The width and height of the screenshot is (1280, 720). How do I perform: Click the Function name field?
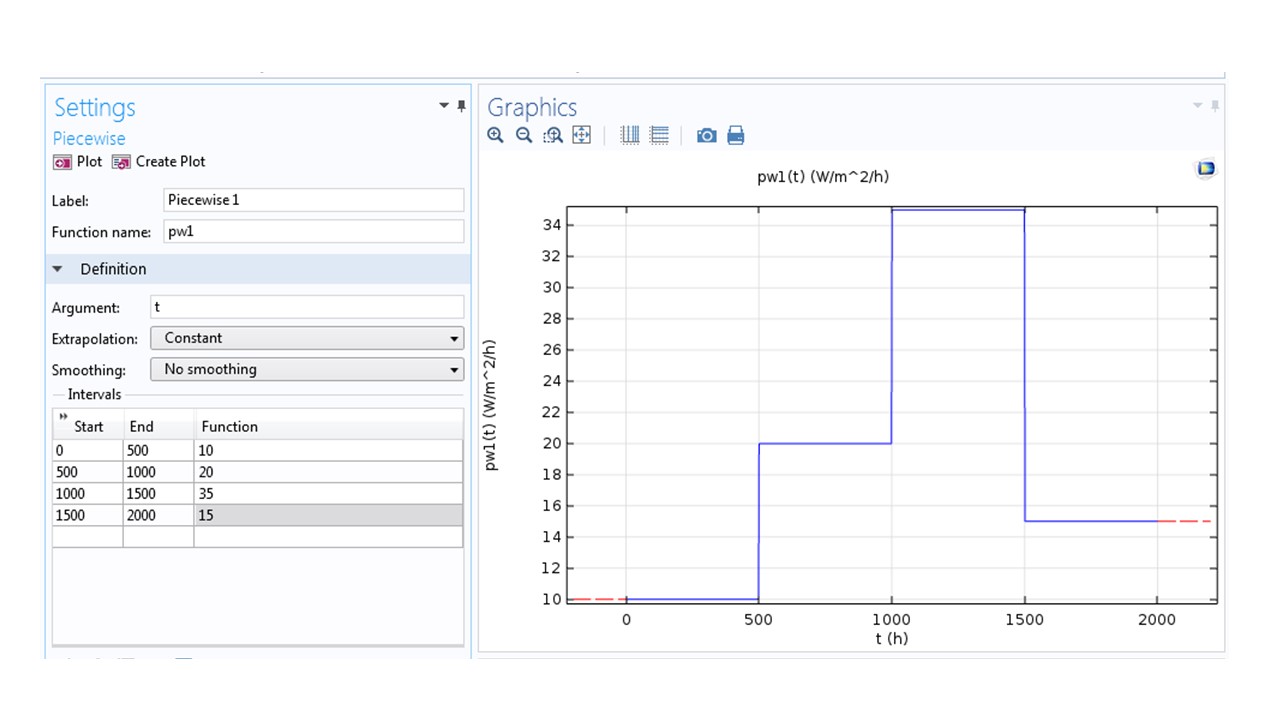pos(313,232)
